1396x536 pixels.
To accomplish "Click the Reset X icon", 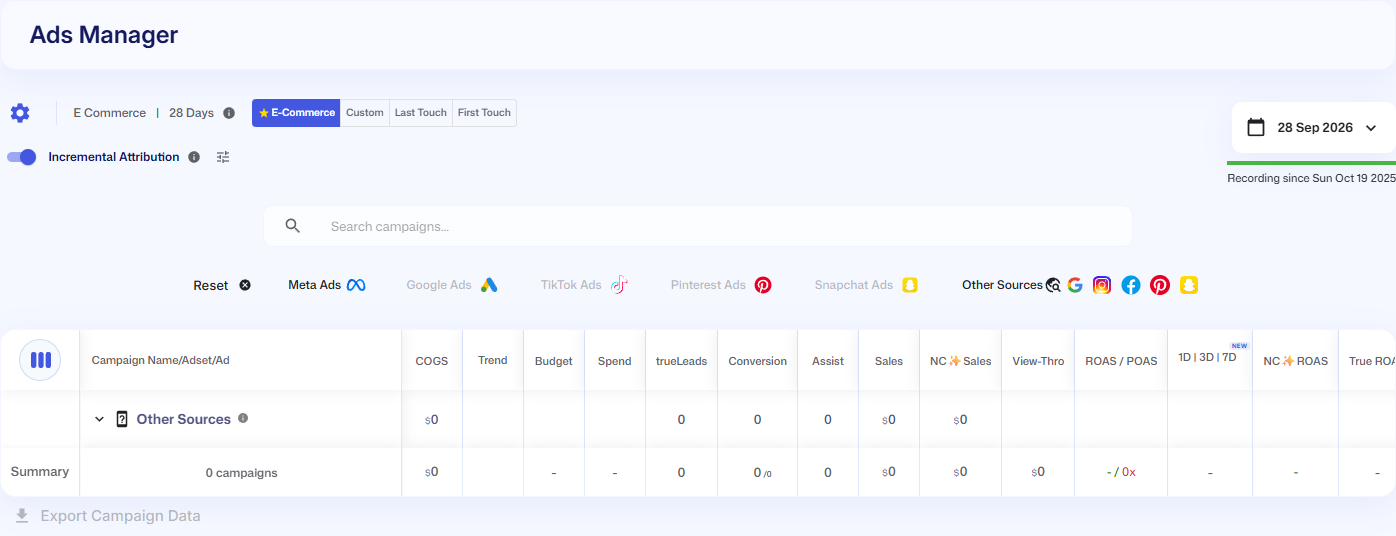I will 245,285.
